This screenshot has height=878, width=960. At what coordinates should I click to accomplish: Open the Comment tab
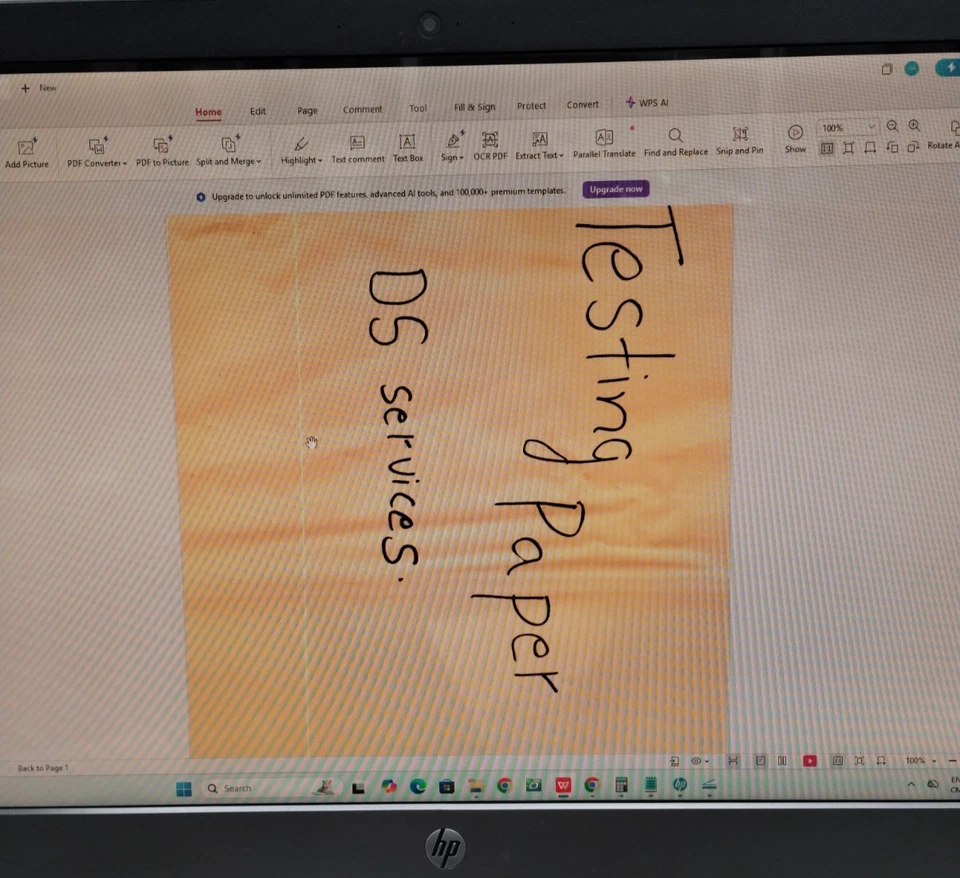click(362, 109)
